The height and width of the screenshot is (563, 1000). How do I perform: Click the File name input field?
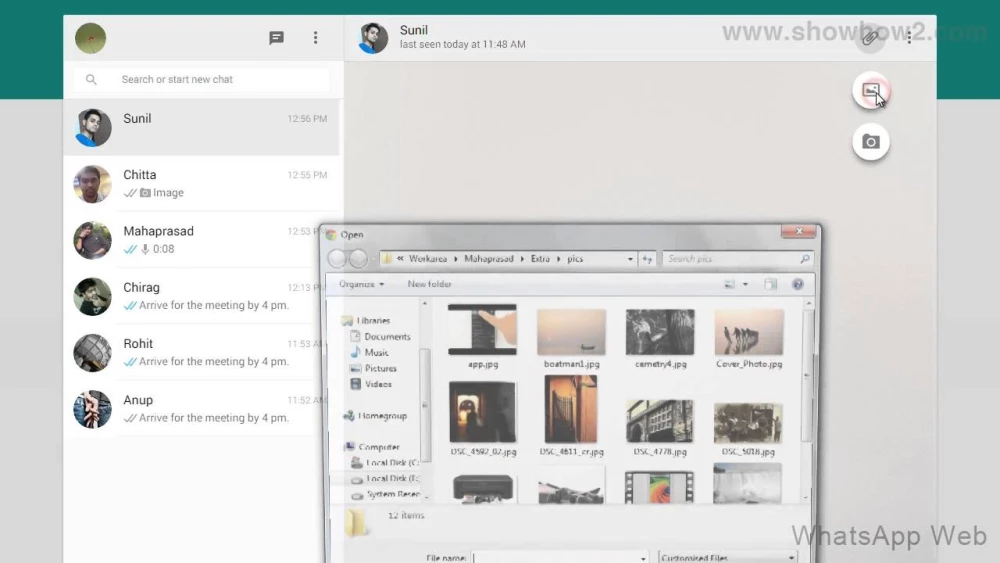(560, 557)
